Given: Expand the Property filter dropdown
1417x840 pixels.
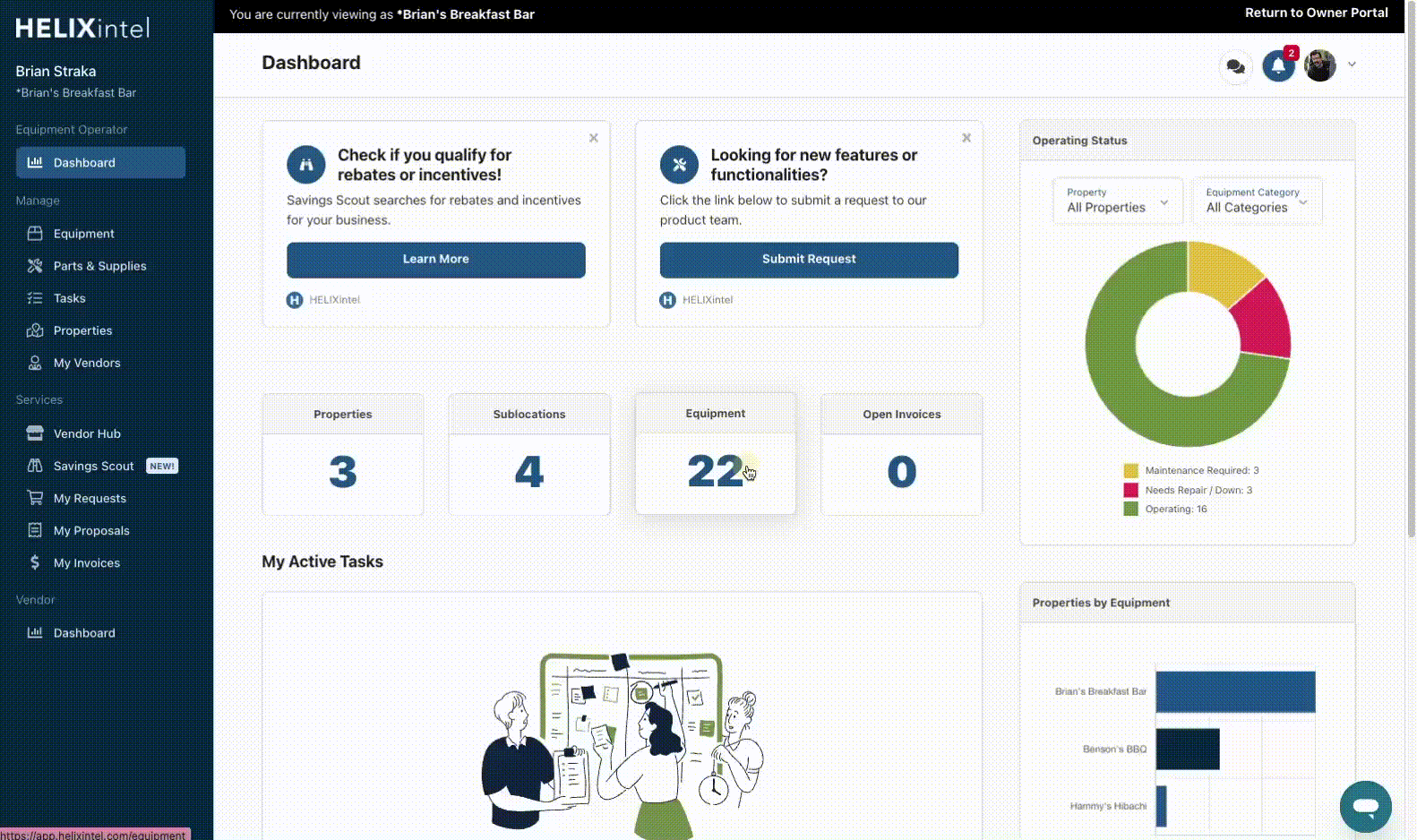Looking at the screenshot, I should click(1118, 201).
